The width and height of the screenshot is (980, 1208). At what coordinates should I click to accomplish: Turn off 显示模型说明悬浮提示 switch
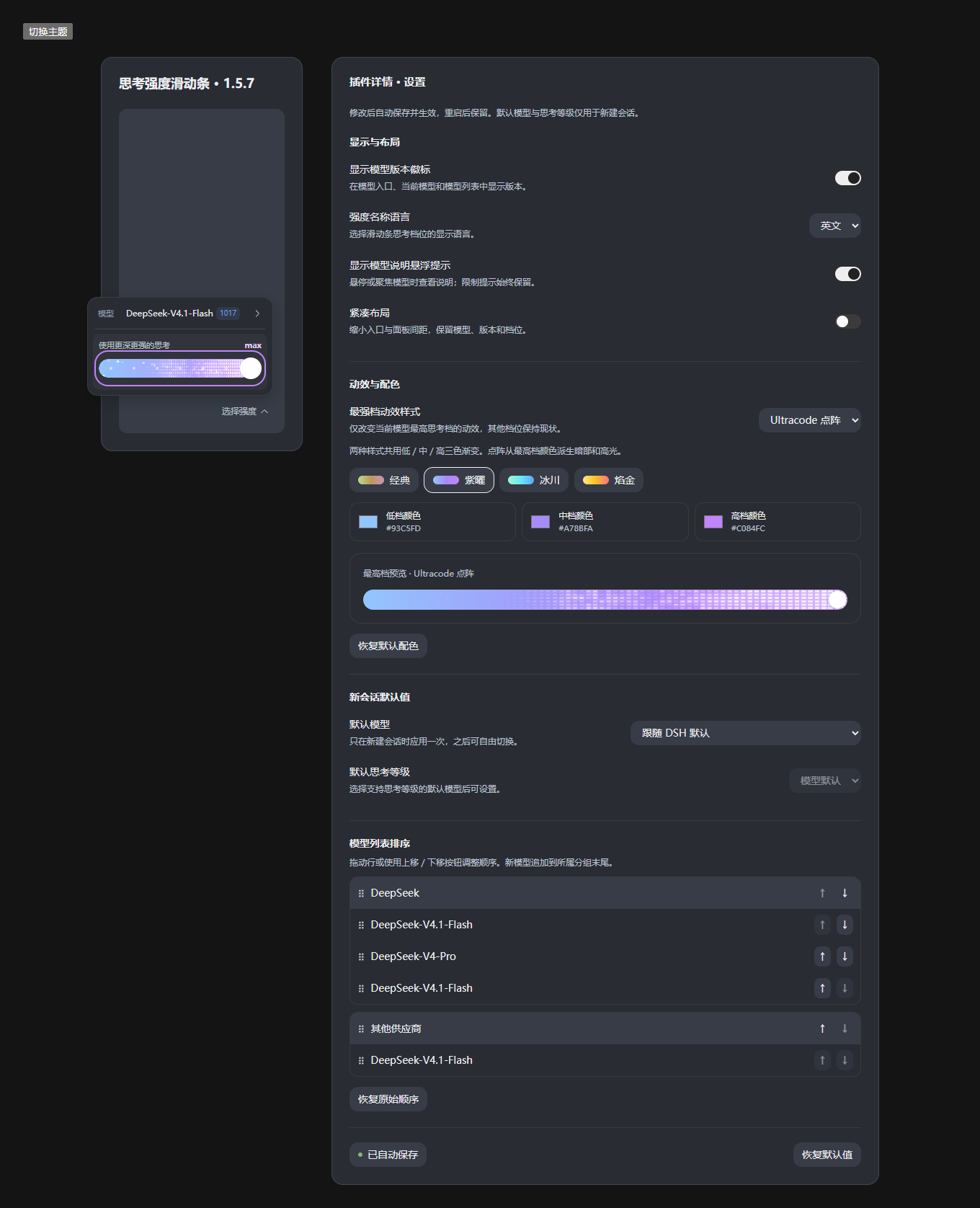pos(847,274)
